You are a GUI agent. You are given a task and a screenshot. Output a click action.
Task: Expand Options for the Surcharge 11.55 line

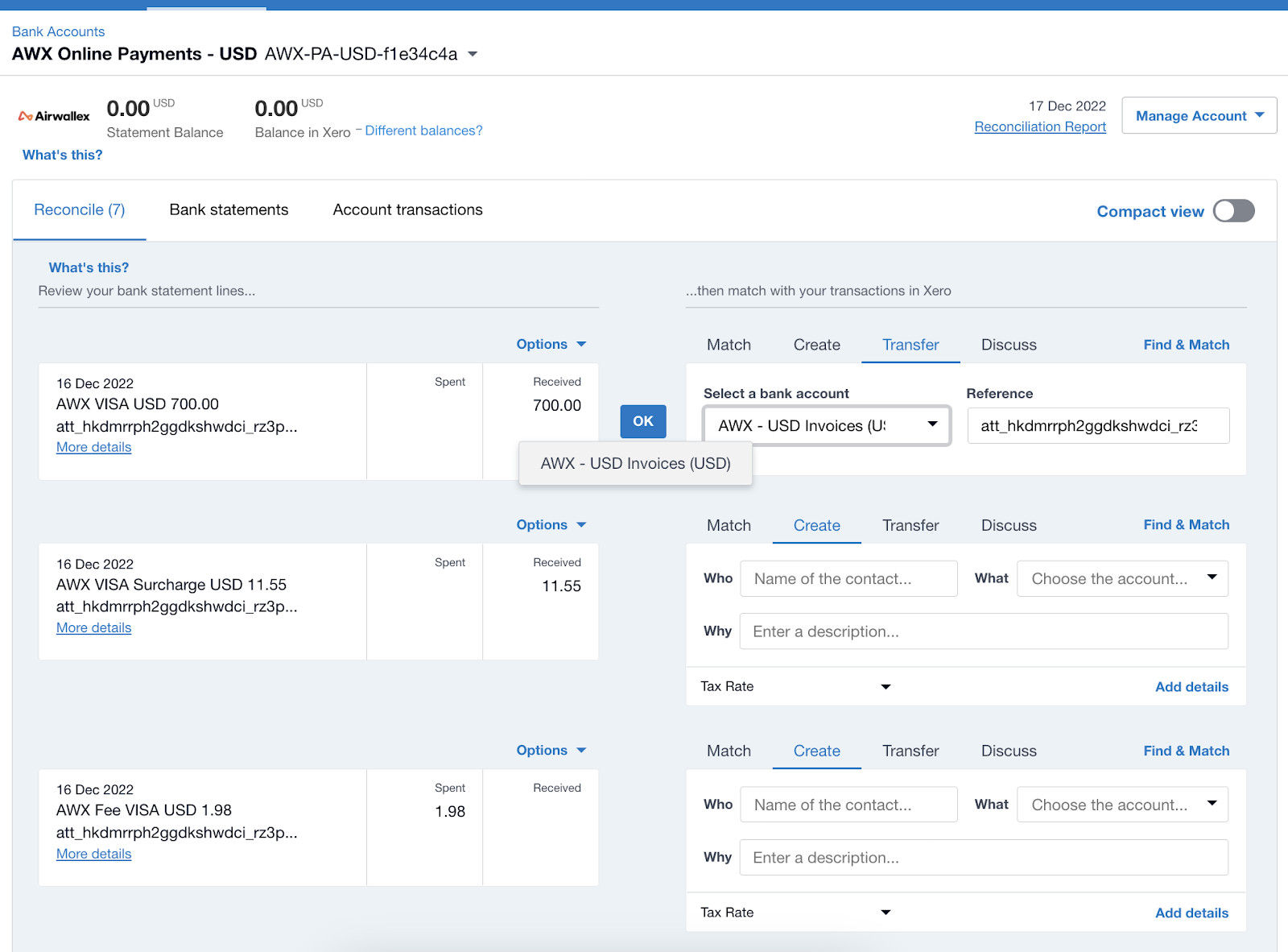point(551,524)
